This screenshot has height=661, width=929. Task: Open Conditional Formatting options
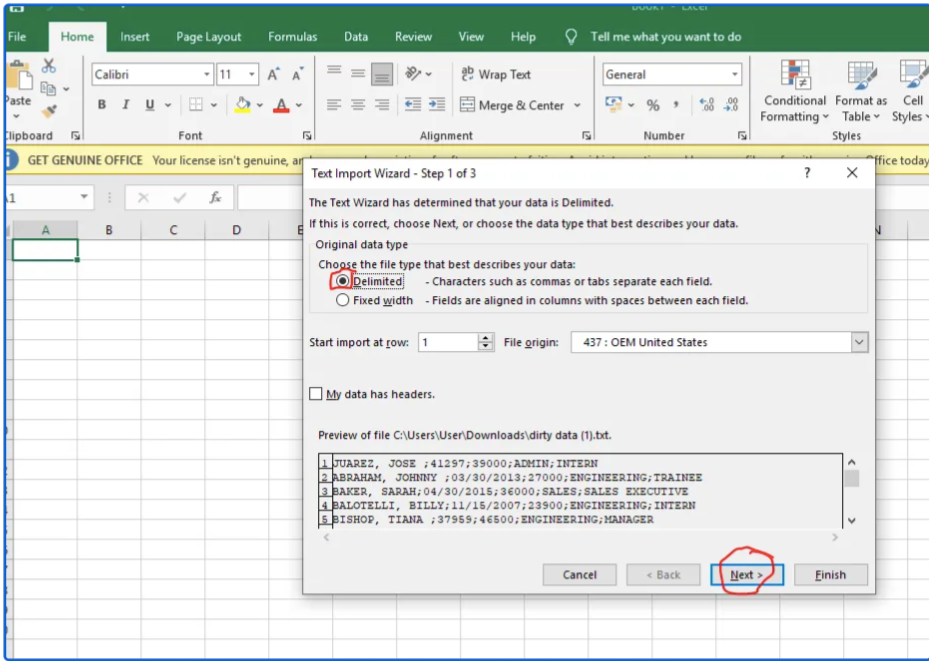pos(794,90)
